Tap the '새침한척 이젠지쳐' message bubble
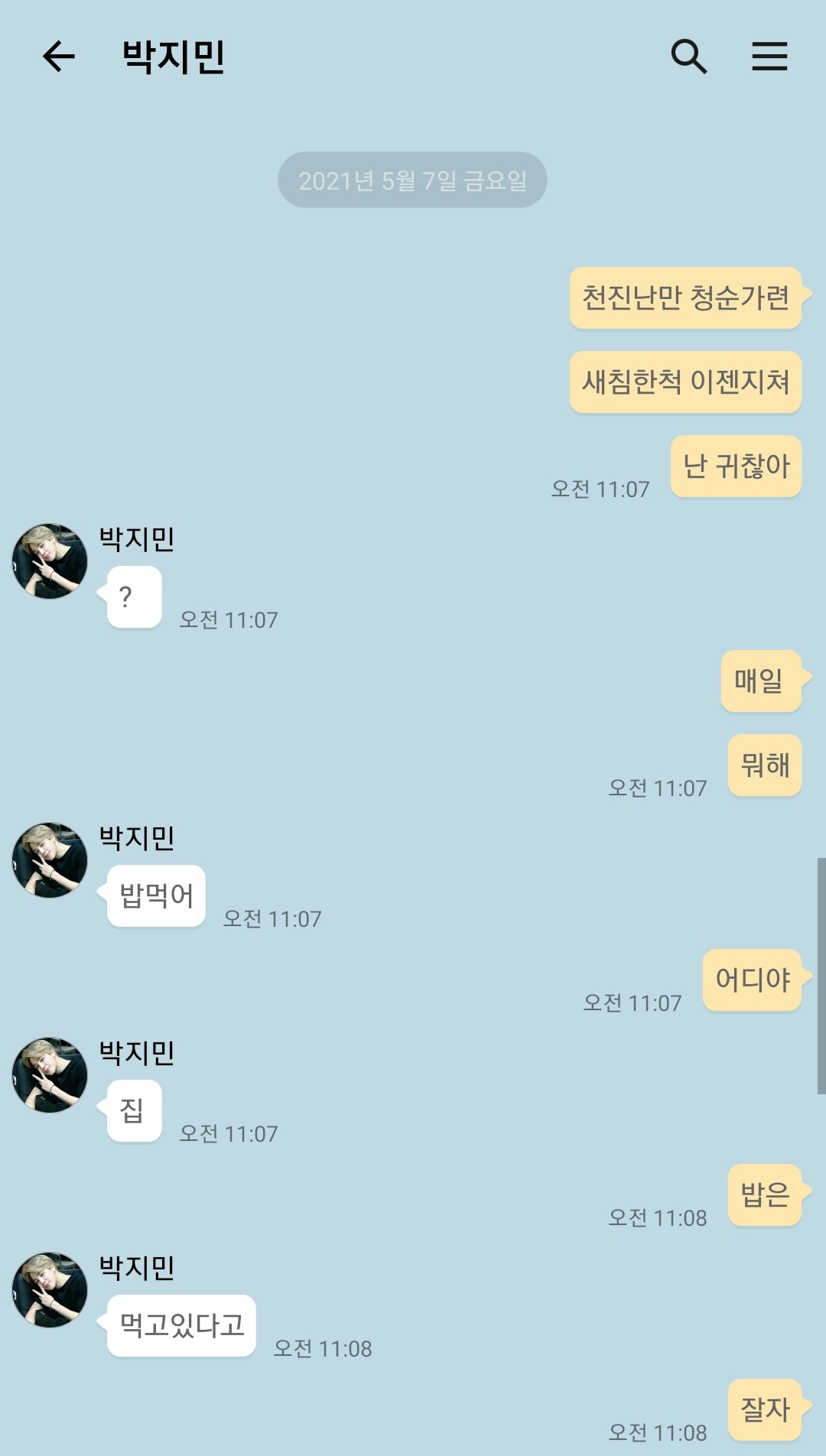The height and width of the screenshot is (1456, 826). (686, 382)
